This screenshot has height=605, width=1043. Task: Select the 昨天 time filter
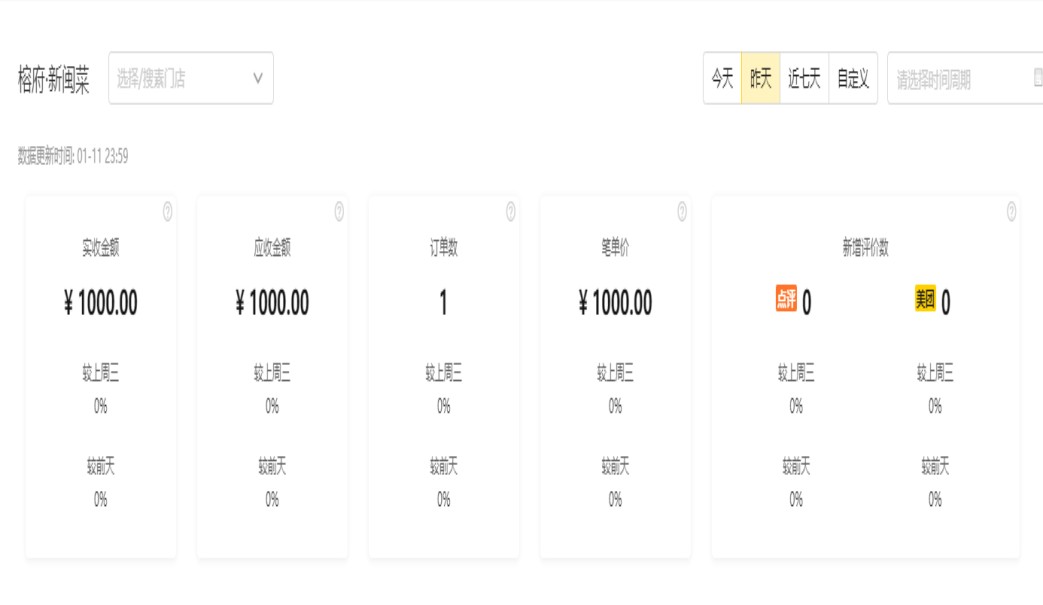click(761, 79)
